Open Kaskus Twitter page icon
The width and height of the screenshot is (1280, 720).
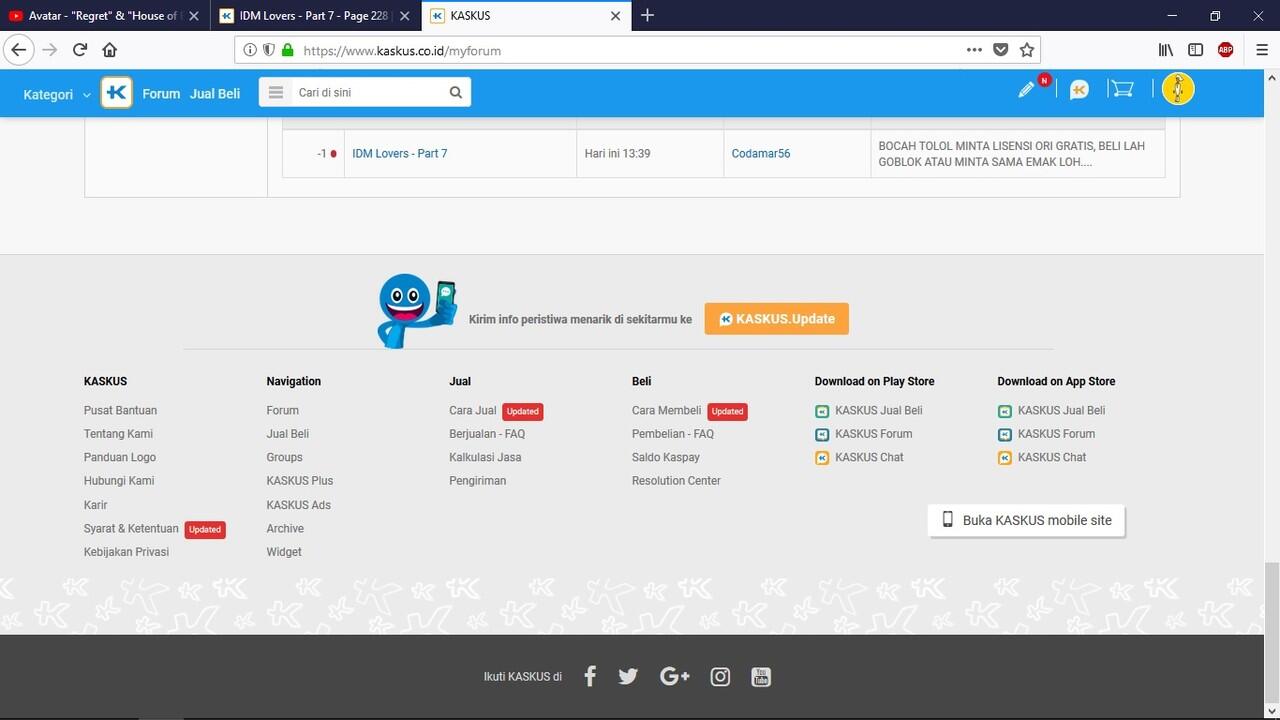click(x=627, y=676)
